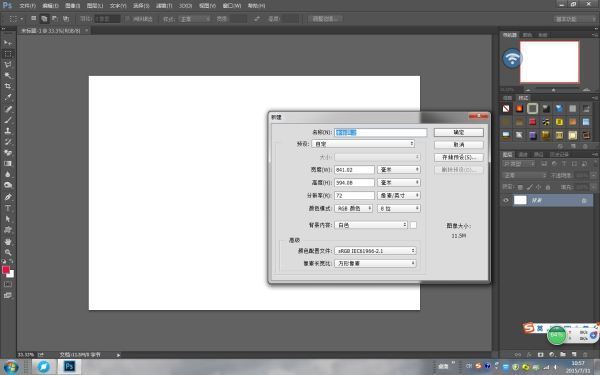Click red foreground color swatch in toolbox
This screenshot has height=375, width=600.
pyautogui.click(x=6, y=270)
